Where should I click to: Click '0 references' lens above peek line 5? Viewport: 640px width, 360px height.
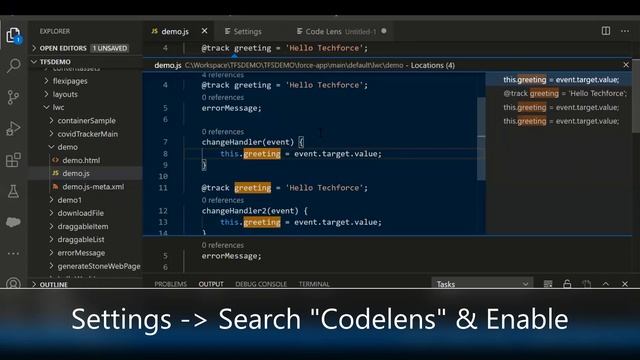(x=222, y=98)
